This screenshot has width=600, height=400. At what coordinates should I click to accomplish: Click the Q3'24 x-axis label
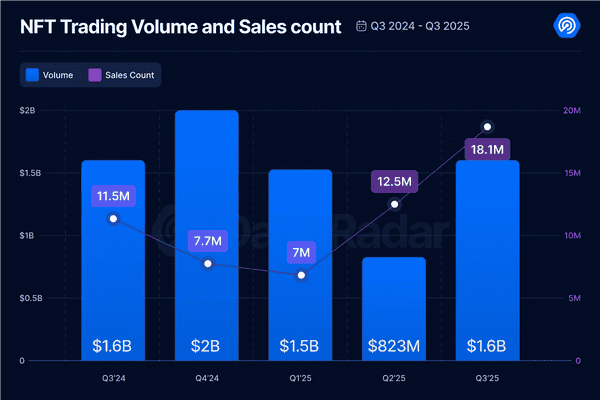pos(113,380)
